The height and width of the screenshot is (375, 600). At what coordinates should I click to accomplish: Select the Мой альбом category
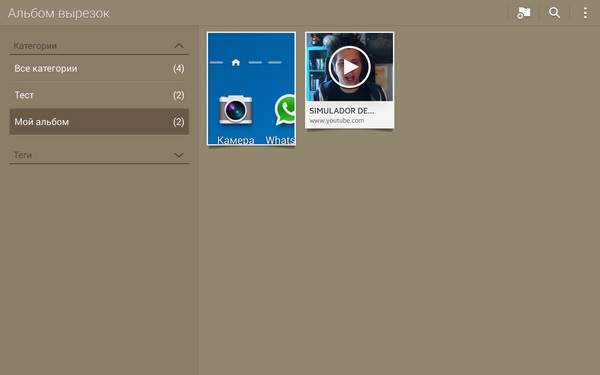point(99,122)
